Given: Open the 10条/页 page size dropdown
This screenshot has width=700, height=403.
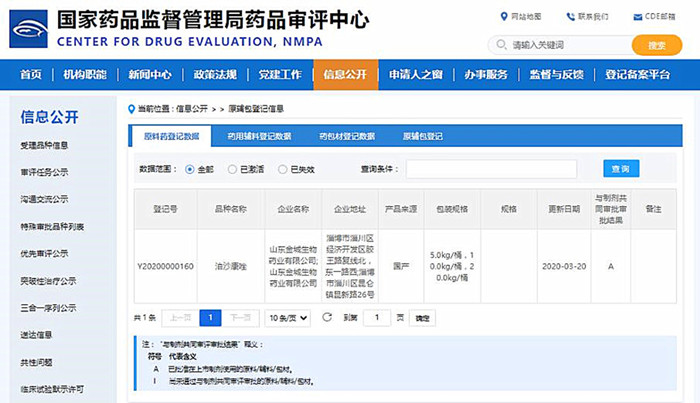Looking at the screenshot, I should click(x=289, y=317).
